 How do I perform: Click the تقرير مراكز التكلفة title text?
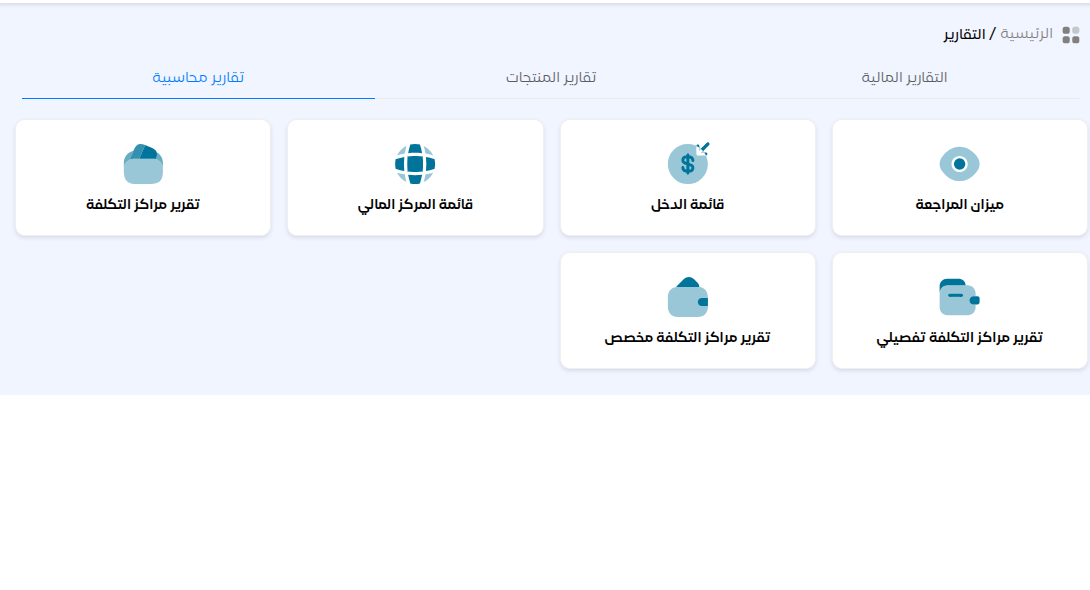tap(143, 205)
